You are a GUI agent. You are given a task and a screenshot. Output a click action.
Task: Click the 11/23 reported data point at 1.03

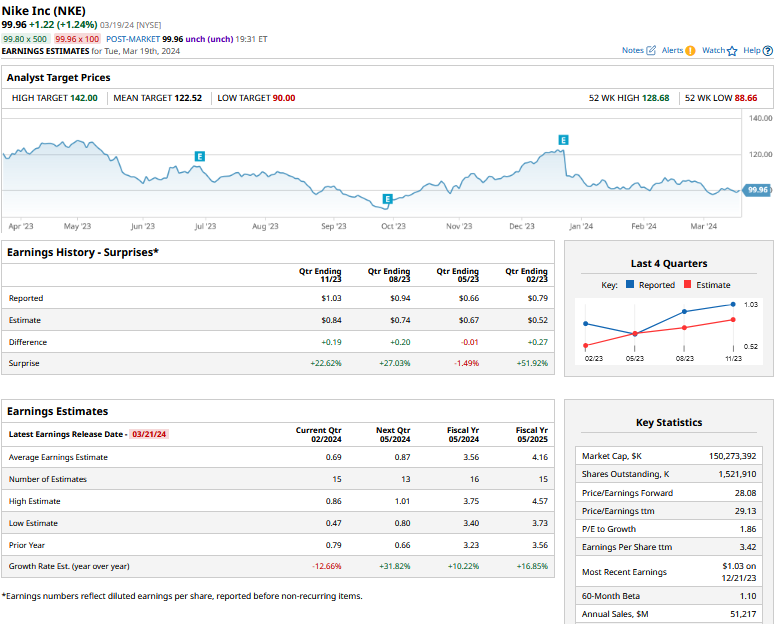coord(734,304)
